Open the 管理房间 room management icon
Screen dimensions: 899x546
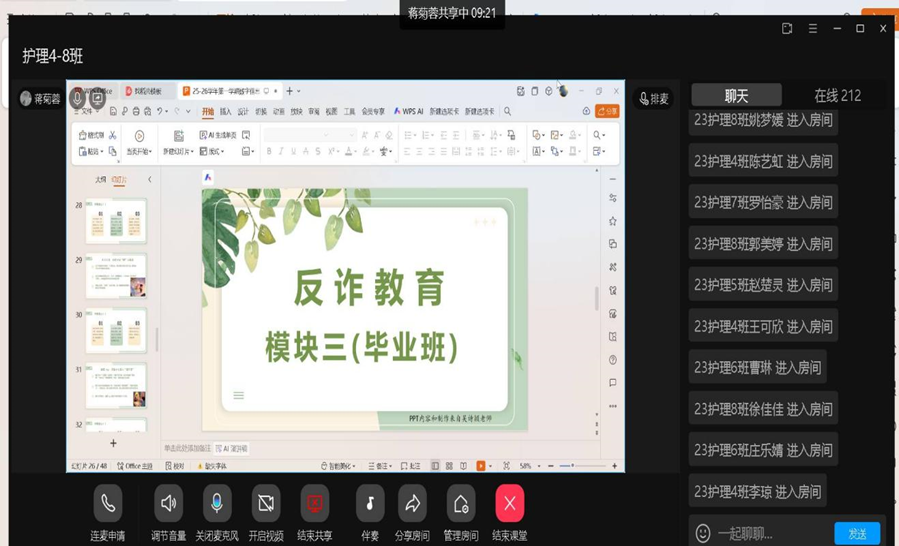pyautogui.click(x=460, y=503)
